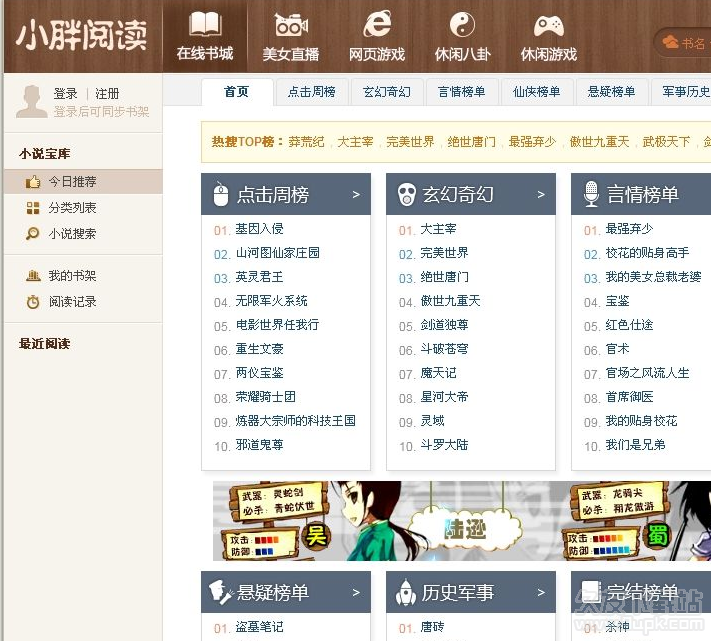Open novel 电影世界任我行

click(278, 325)
